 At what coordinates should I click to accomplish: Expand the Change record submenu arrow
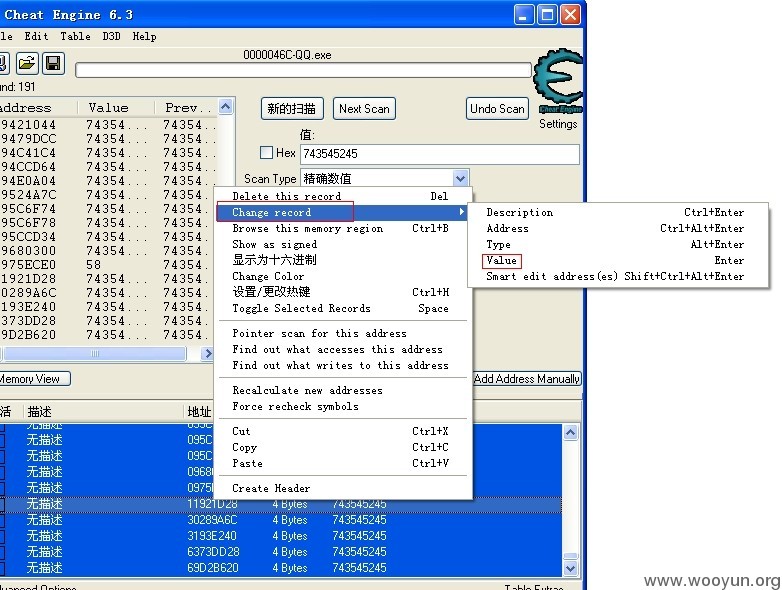click(462, 212)
